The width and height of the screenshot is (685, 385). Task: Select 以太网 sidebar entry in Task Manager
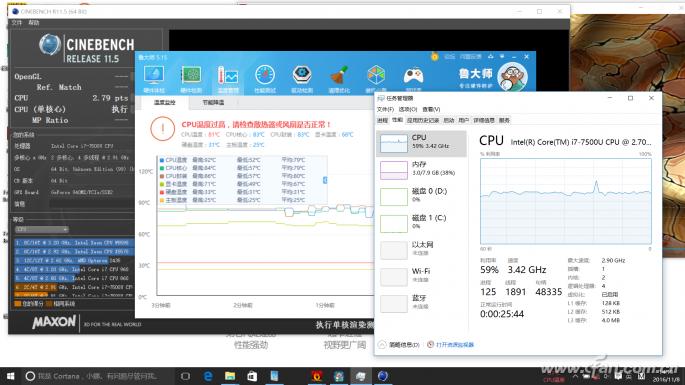(421, 250)
